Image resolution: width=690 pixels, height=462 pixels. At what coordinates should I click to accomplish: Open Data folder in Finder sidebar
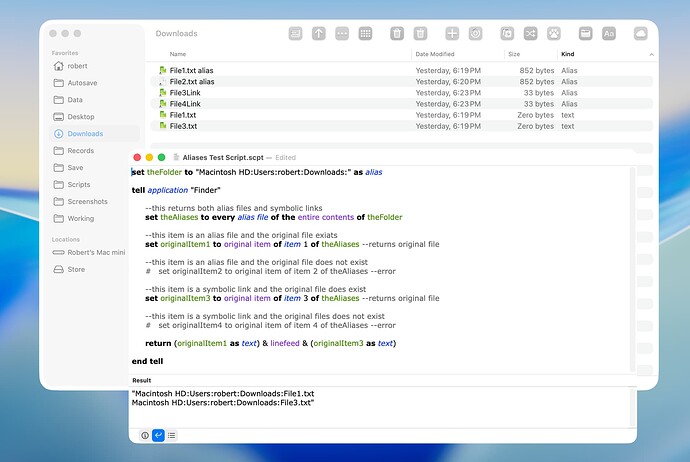coord(95,100)
